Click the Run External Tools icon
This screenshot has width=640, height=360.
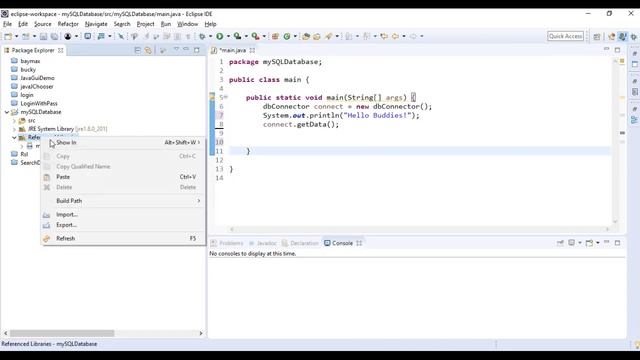tap(255, 36)
